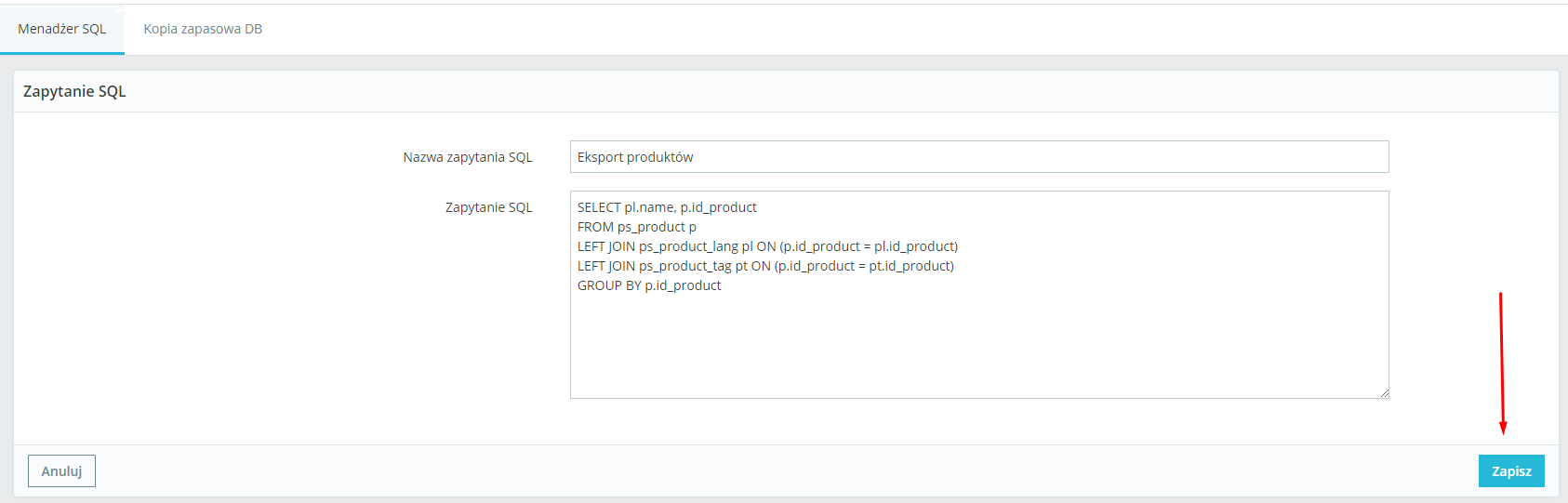The image size is (1568, 503).
Task: Click the Zapytanie SQL field label beside the textarea
Action: (488, 207)
